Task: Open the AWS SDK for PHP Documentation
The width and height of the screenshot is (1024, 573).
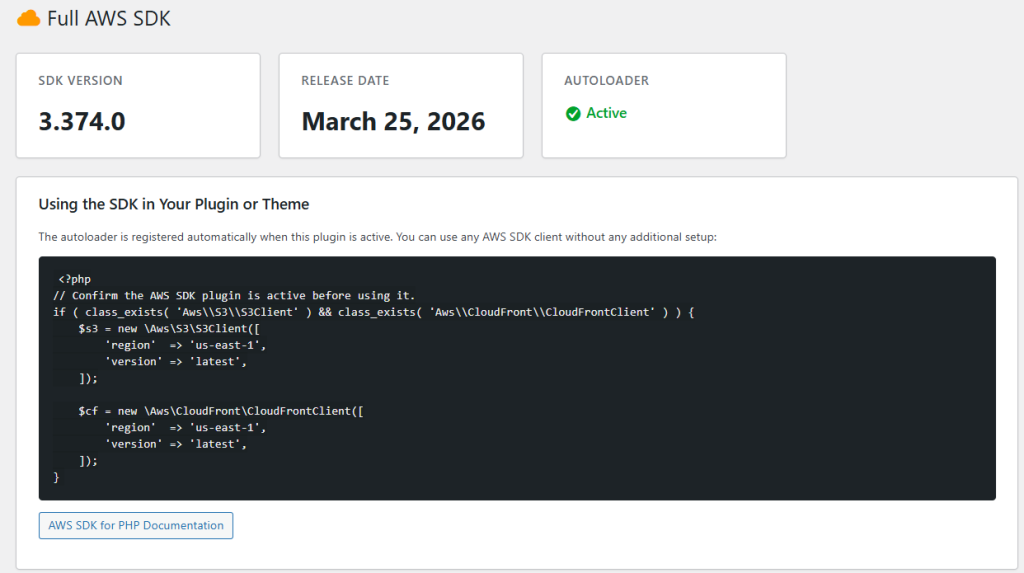Action: [x=136, y=525]
